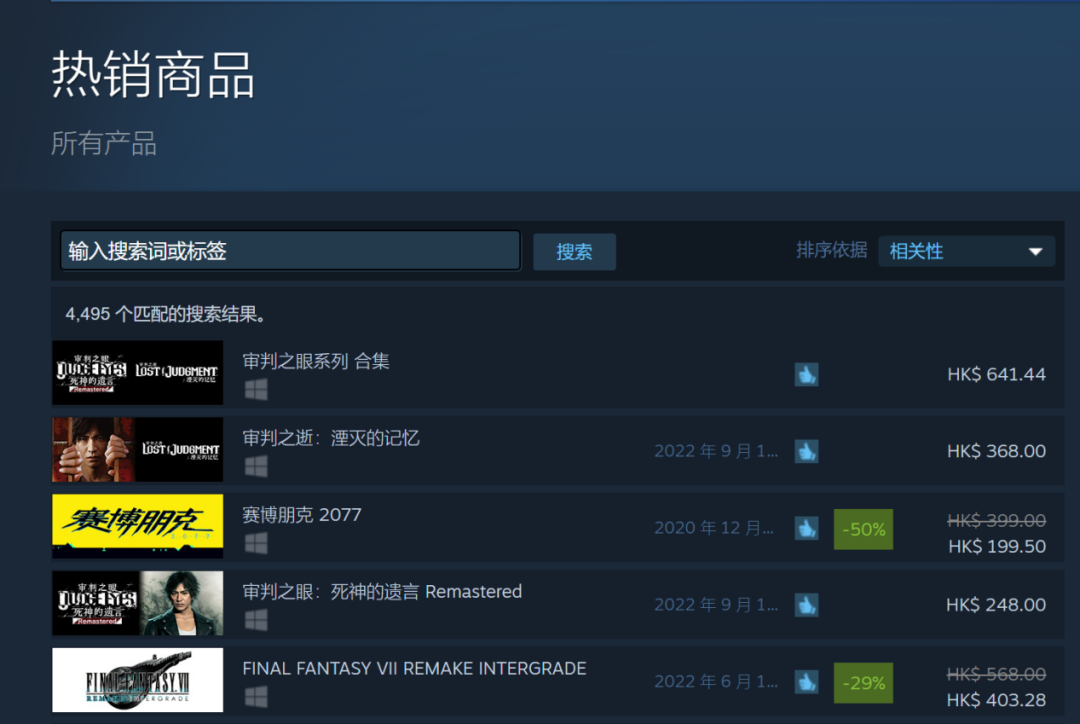The image size is (1080, 724).
Task: Click the Windows platform icon under 审判之眼系列 合集
Action: pos(256,389)
